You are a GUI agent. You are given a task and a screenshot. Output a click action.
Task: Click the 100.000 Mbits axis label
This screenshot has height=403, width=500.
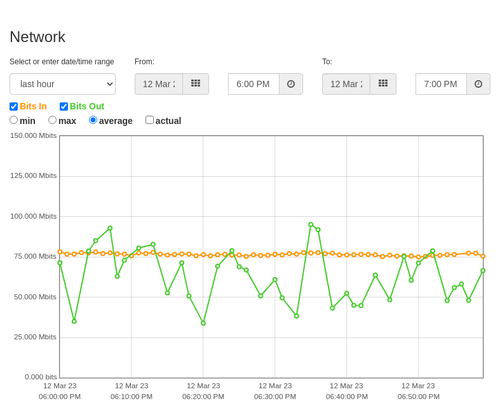[x=33, y=216]
